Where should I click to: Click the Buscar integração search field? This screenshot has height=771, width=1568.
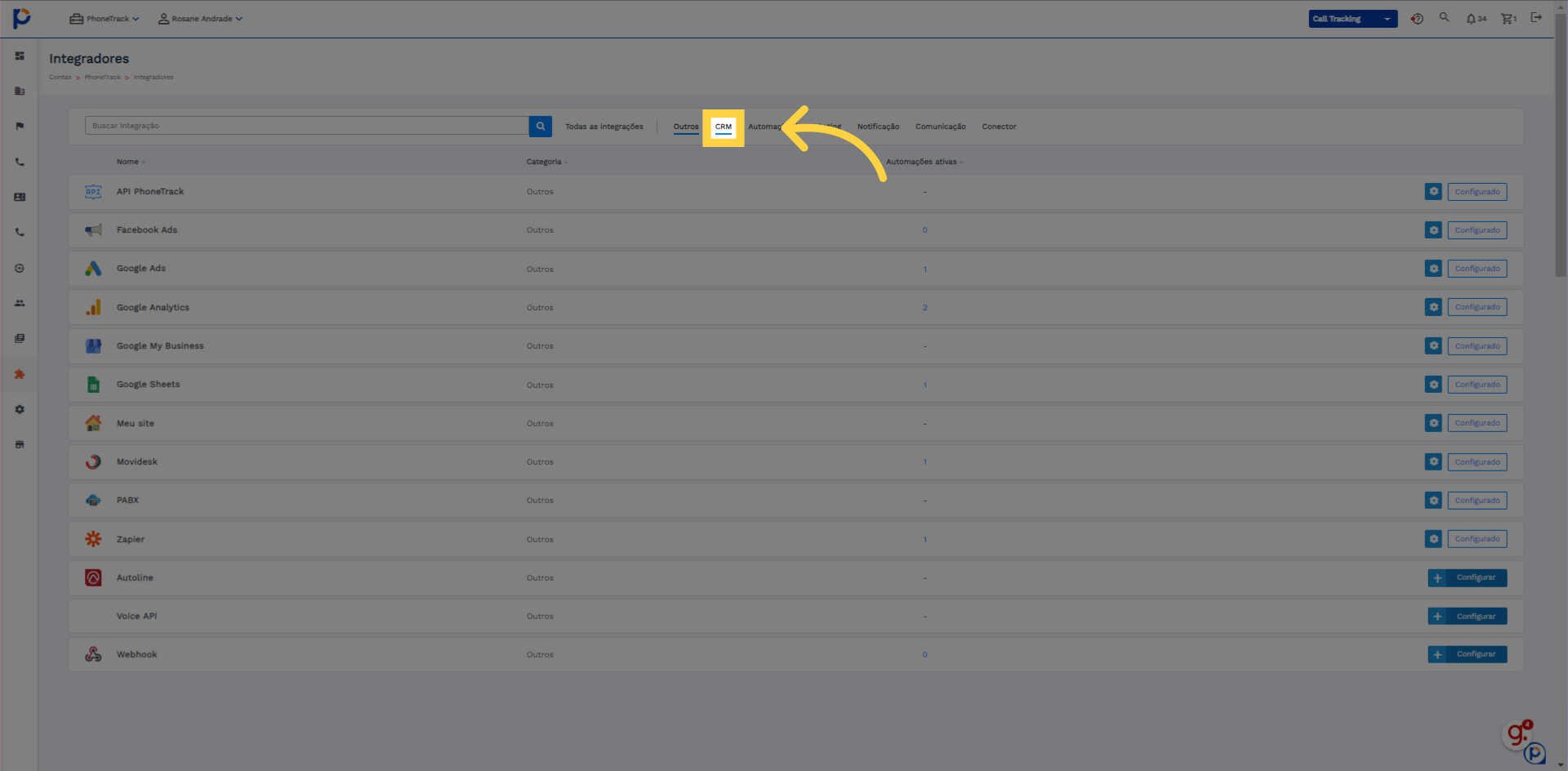tap(306, 126)
